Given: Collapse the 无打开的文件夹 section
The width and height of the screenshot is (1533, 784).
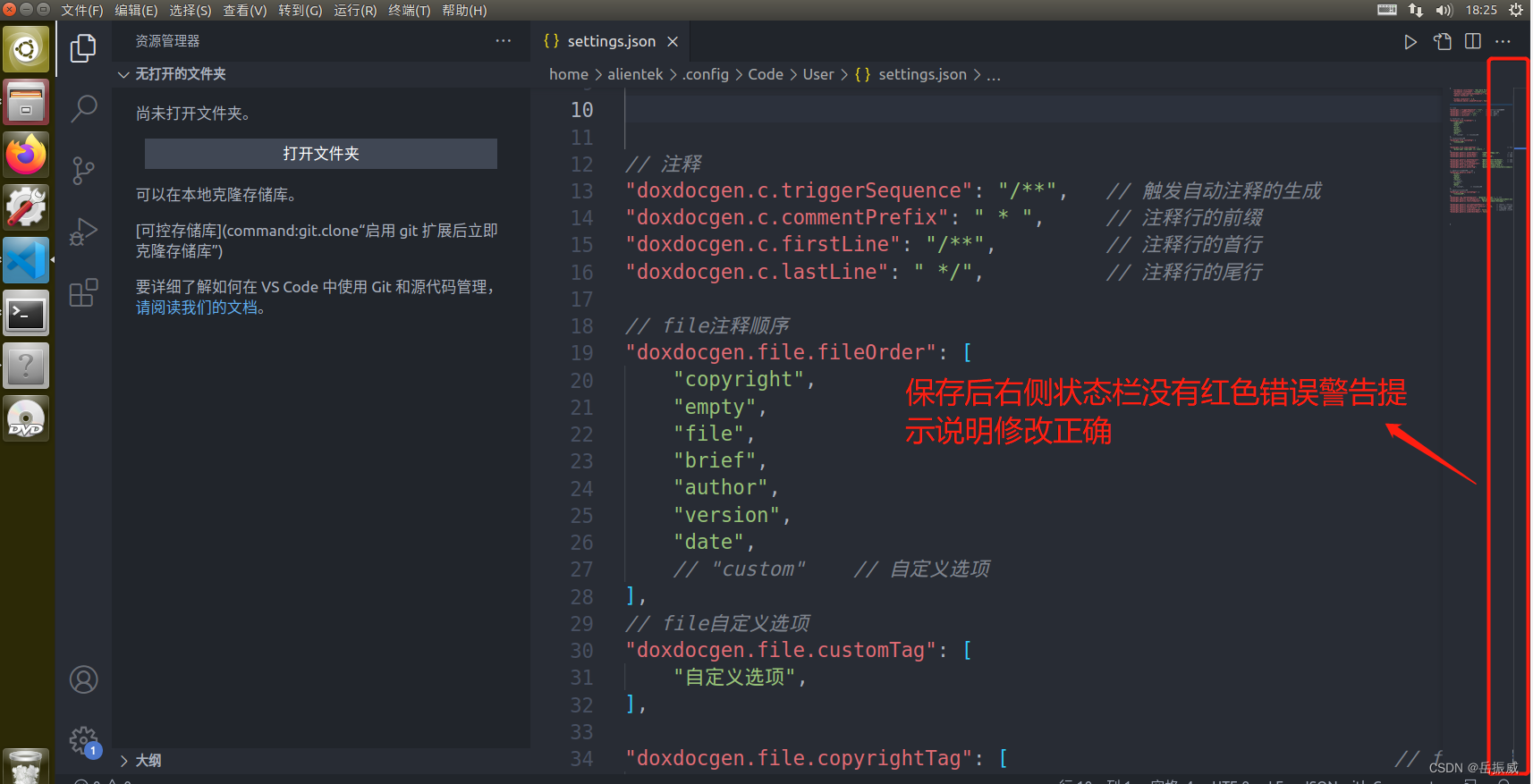Looking at the screenshot, I should pos(321,74).
